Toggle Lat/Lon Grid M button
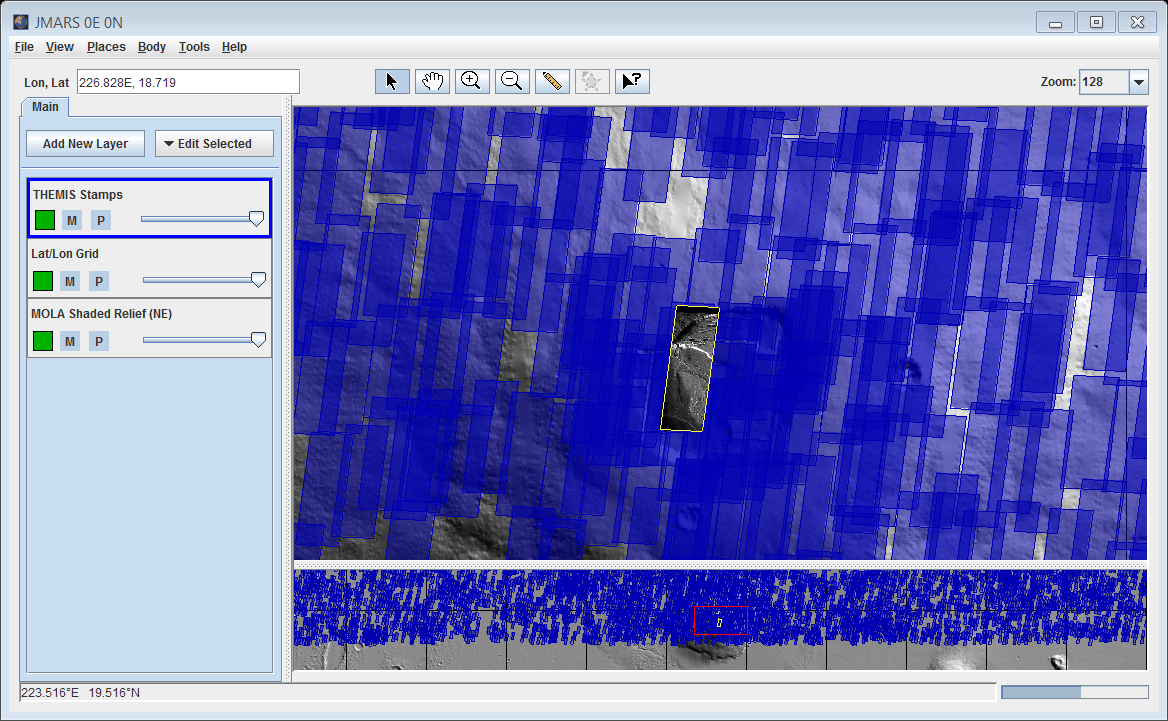Viewport: 1168px width, 721px height. click(70, 281)
